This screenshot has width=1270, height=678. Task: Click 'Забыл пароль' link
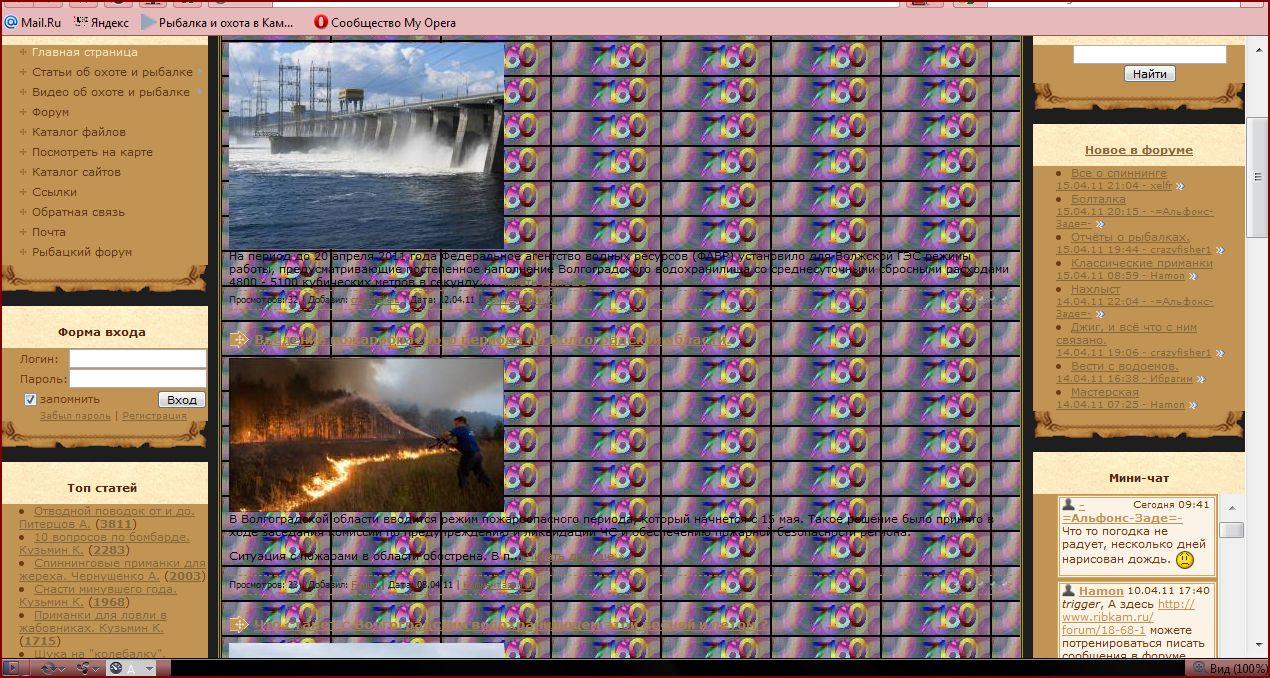click(75, 416)
